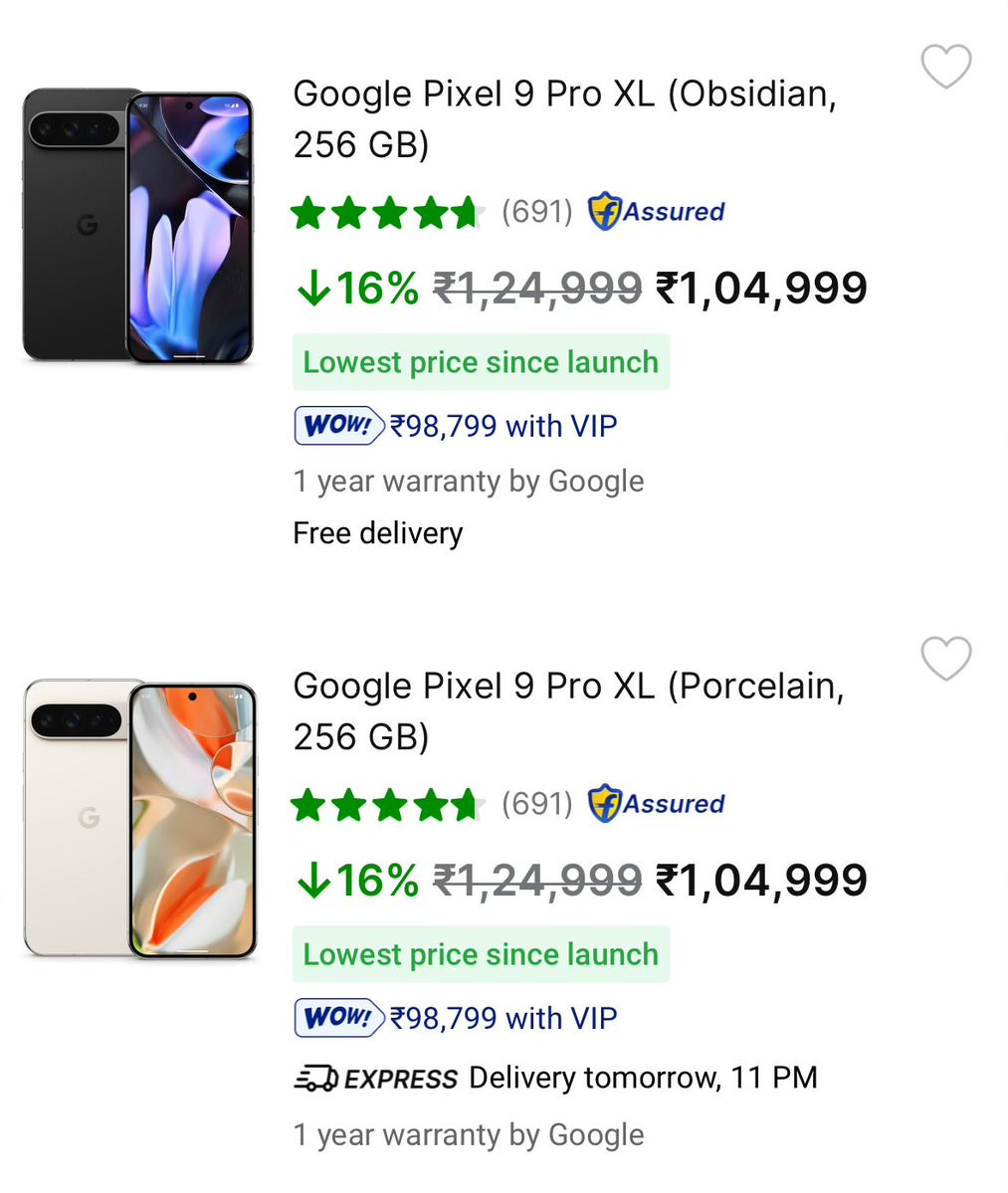Open the Porcelain Pixel 9 Pro XL image
Image resolution: width=1008 pixels, height=1193 pixels.
tap(139, 818)
